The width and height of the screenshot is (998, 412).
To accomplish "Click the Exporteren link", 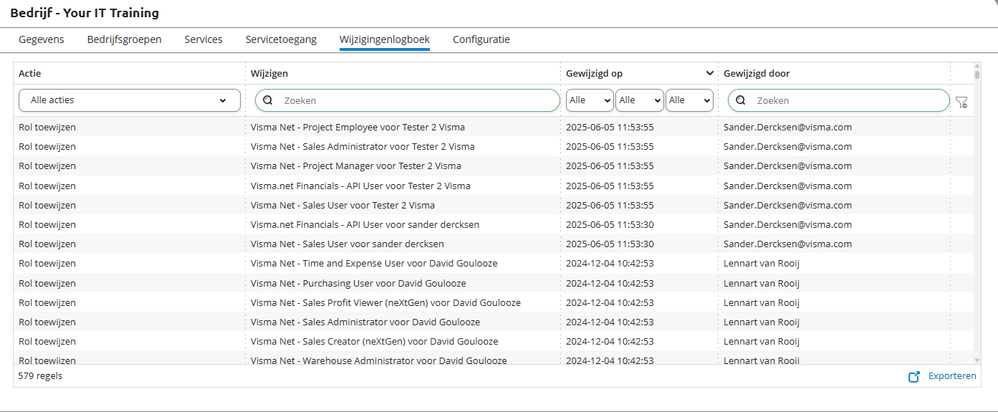I will point(952,376).
